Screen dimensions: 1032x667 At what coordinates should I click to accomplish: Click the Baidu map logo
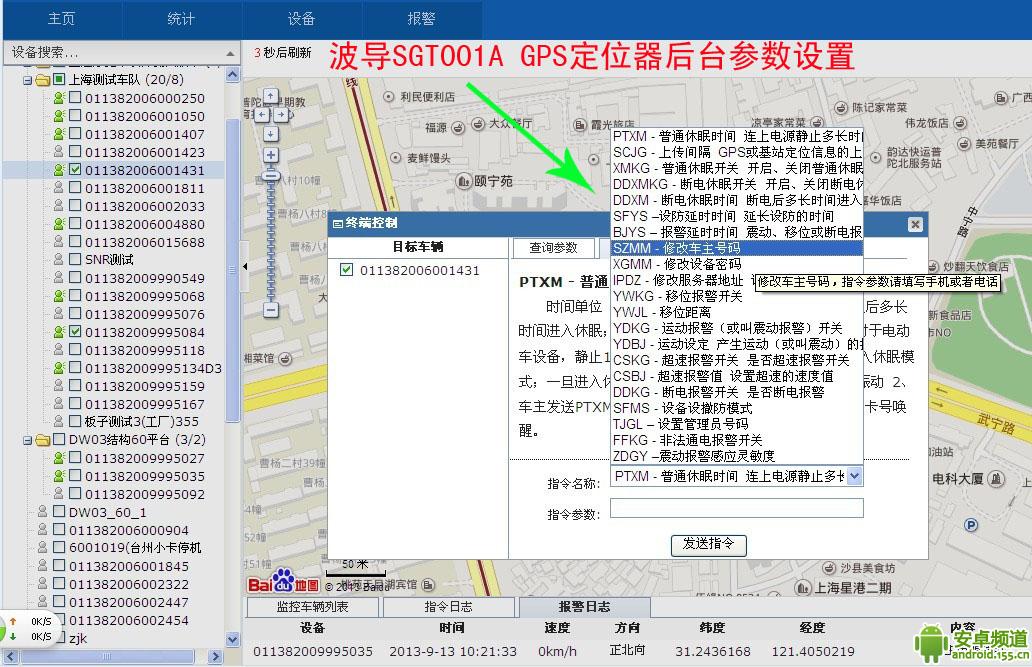pyautogui.click(x=284, y=582)
